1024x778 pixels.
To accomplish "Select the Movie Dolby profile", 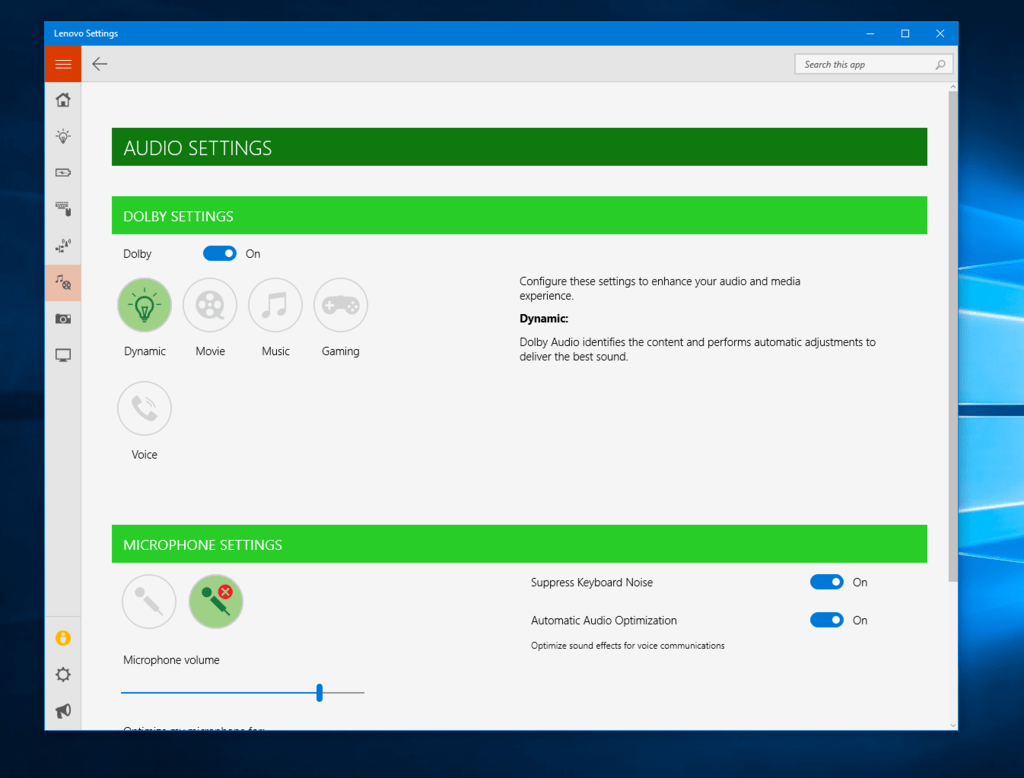I will click(x=210, y=305).
